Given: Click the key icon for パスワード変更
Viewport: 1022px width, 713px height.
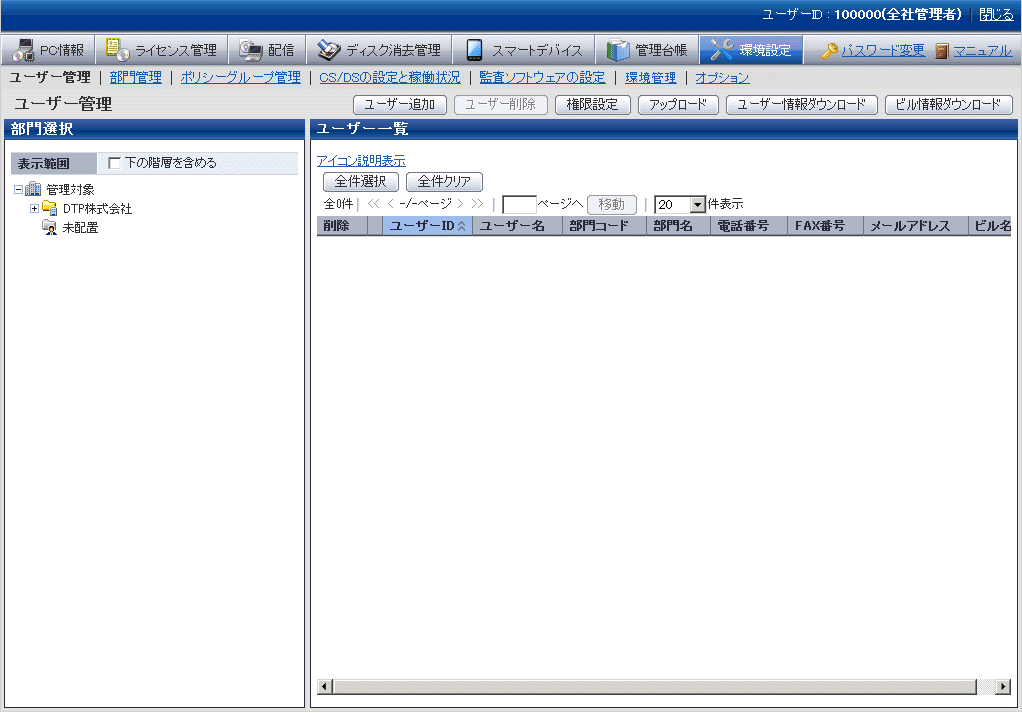Looking at the screenshot, I should point(830,51).
